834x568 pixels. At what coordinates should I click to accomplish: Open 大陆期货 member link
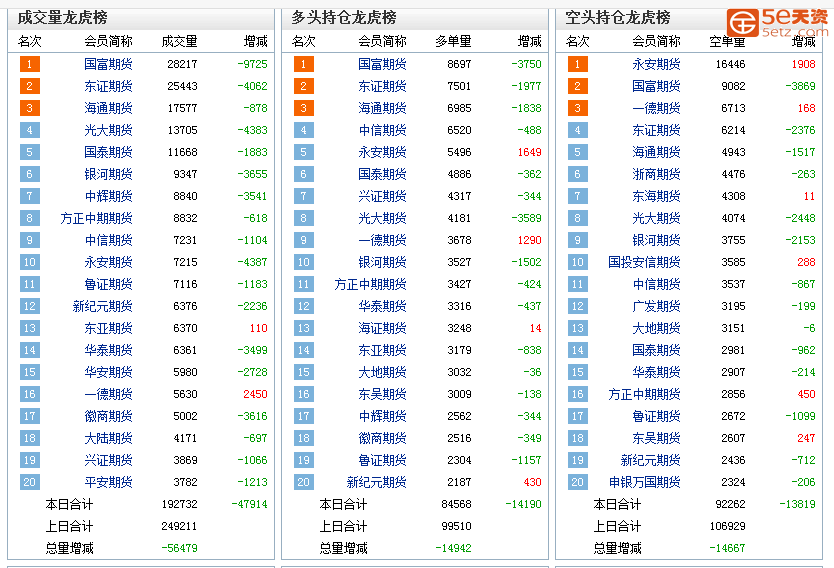coord(108,438)
